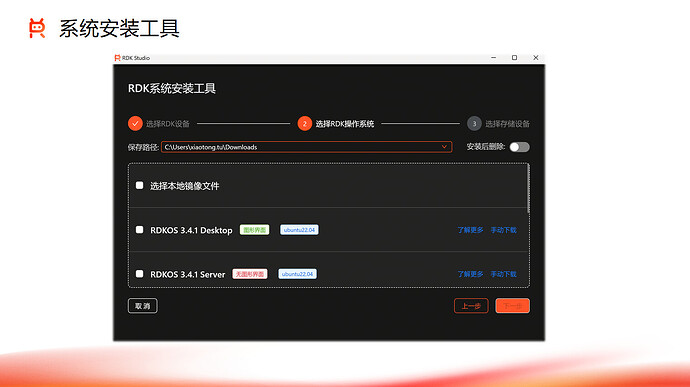Click the OS list scrollbar thumb
The height and width of the screenshot is (387, 690).
point(528,188)
